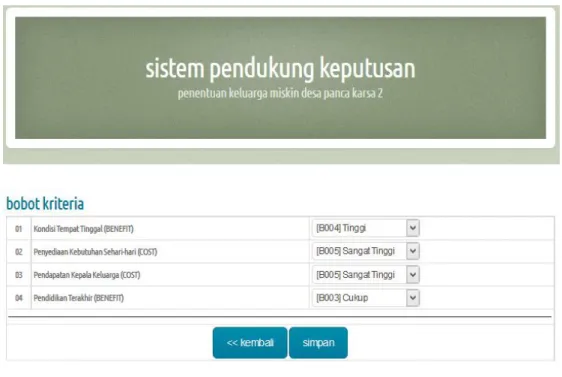This screenshot has width=562, height=377.
Task: Click row number 02 cell
Action: pos(19,252)
